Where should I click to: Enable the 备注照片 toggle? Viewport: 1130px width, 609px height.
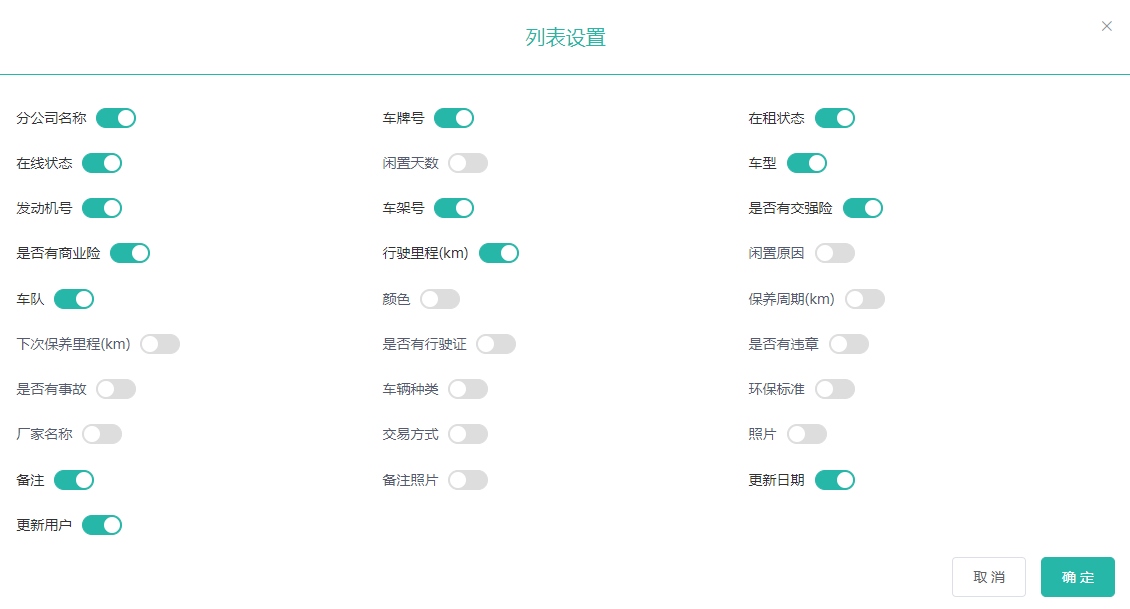(467, 480)
